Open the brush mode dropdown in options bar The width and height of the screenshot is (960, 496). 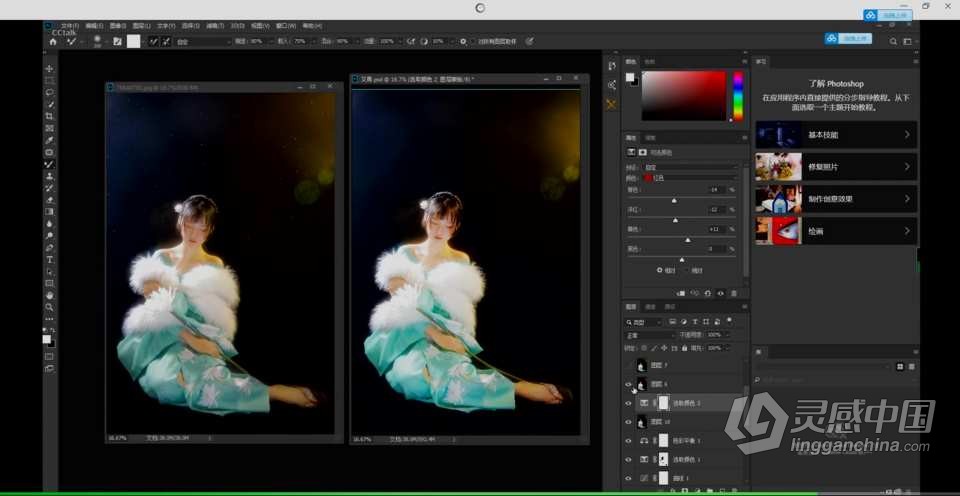pos(203,42)
